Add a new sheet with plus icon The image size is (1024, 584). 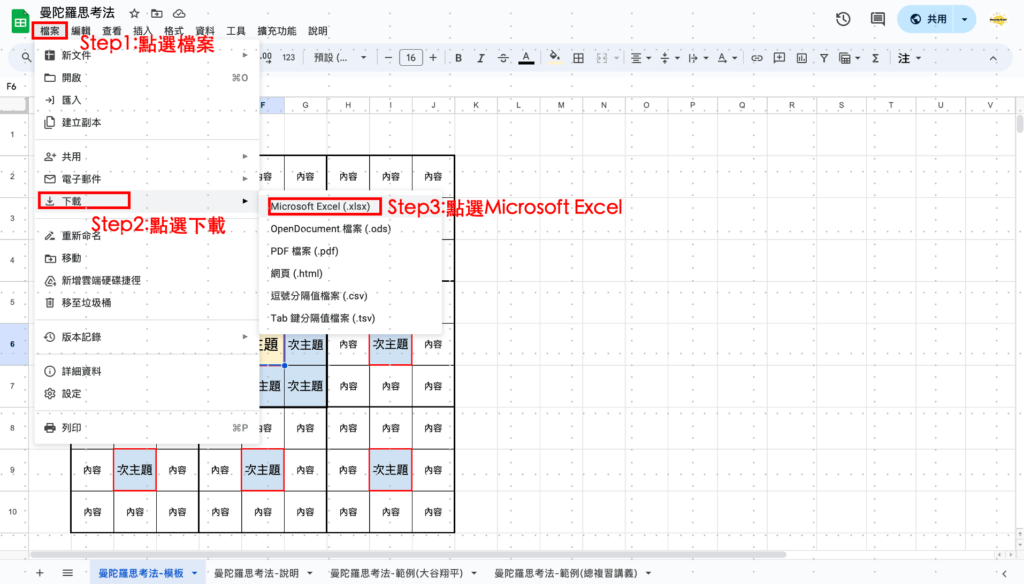coord(40,573)
